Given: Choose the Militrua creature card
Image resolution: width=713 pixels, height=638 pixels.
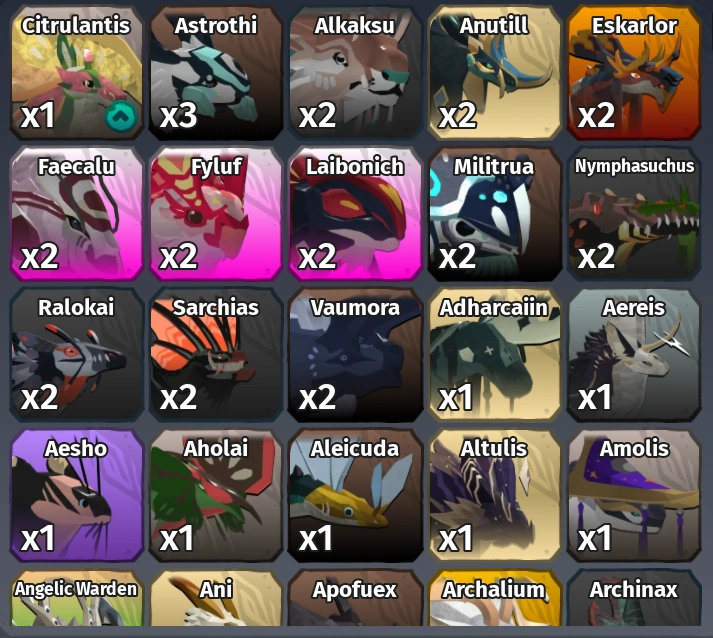Looking at the screenshot, I should point(494,213).
